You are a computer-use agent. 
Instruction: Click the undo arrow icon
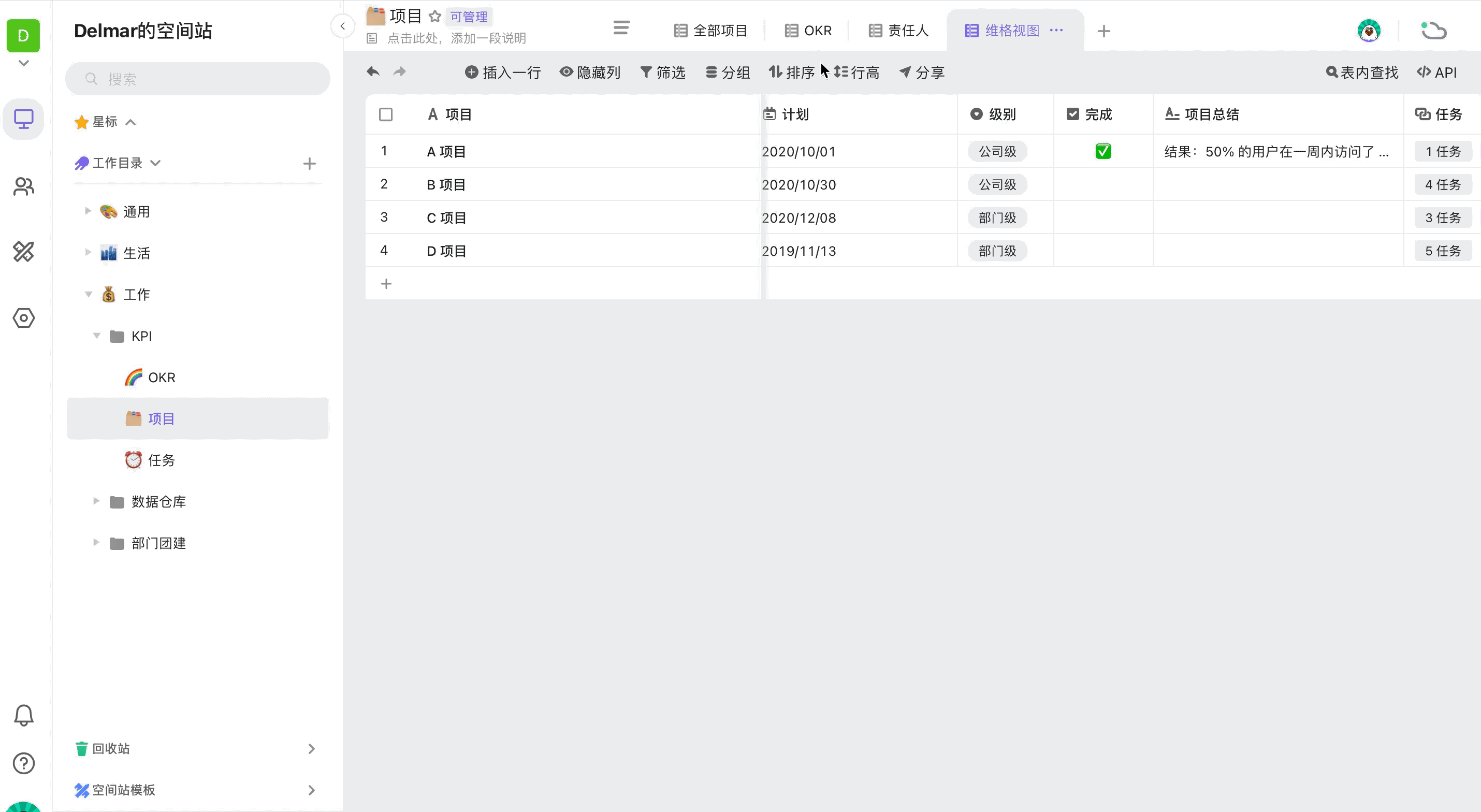(373, 72)
